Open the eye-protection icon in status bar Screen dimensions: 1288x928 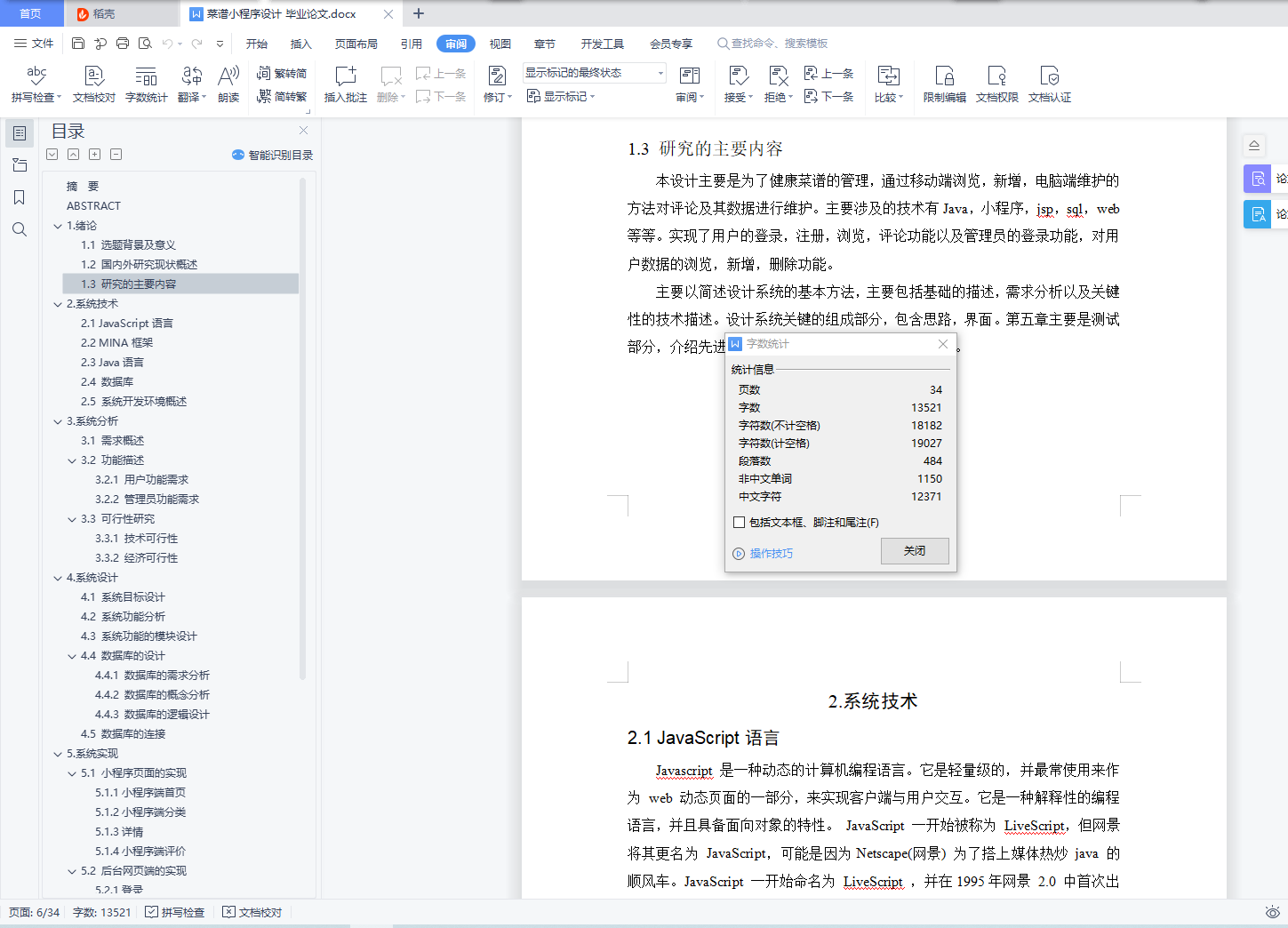pyautogui.click(x=1272, y=912)
